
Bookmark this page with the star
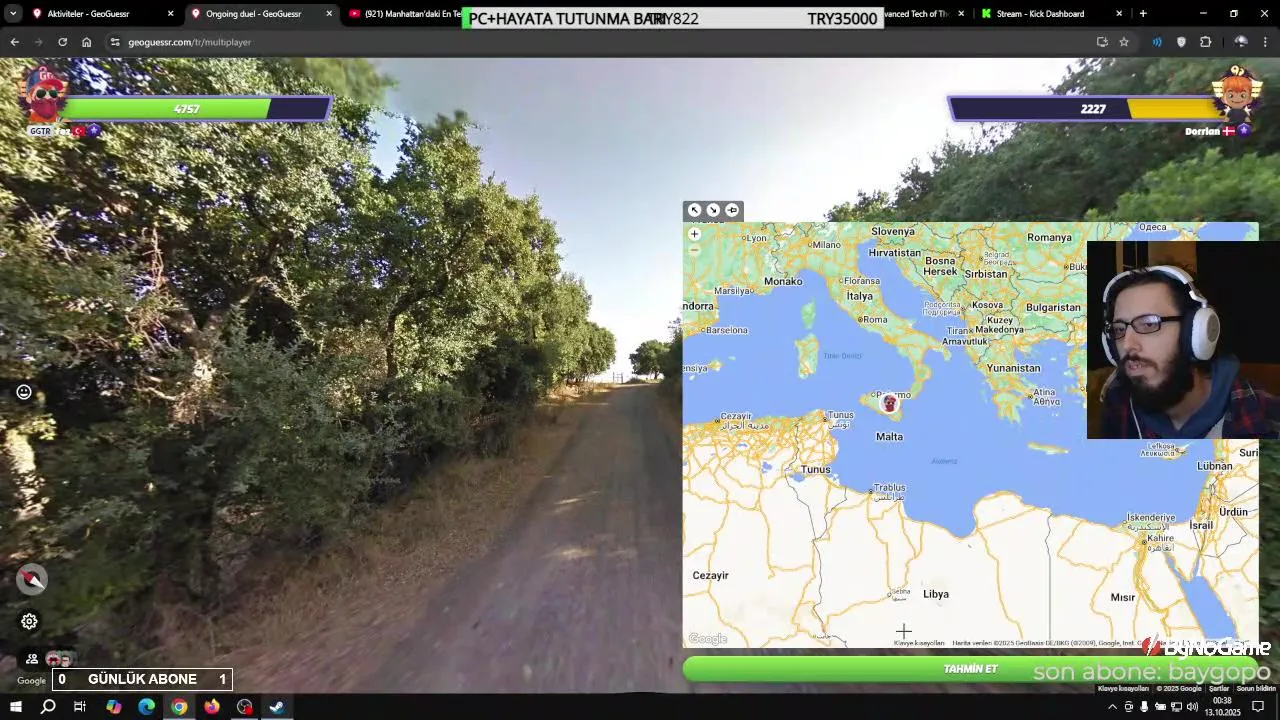point(1124,42)
